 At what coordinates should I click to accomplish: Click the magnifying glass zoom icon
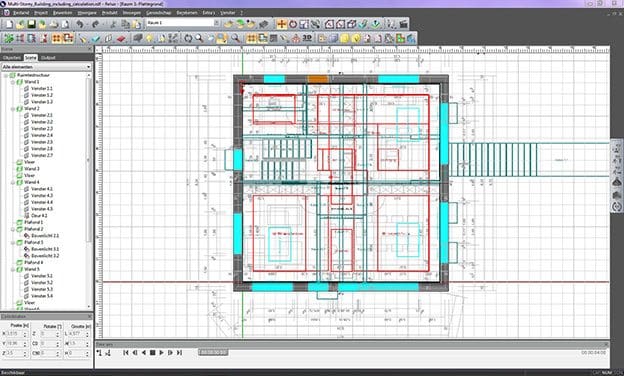tap(199, 38)
